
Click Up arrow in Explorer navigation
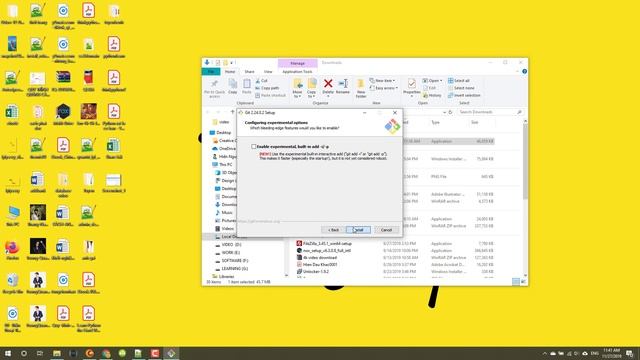pyautogui.click(x=233, y=112)
